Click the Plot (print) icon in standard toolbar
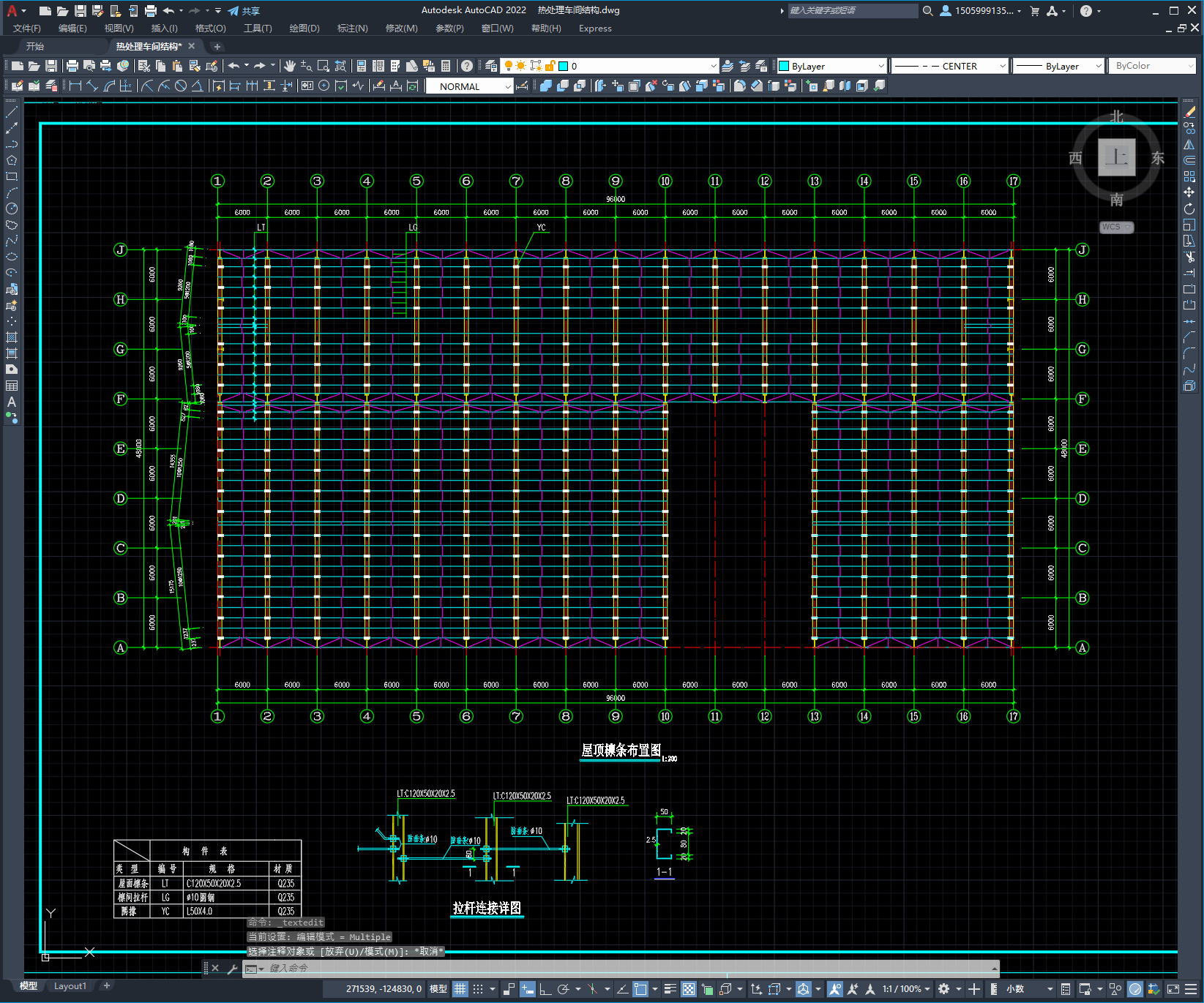 (72, 66)
